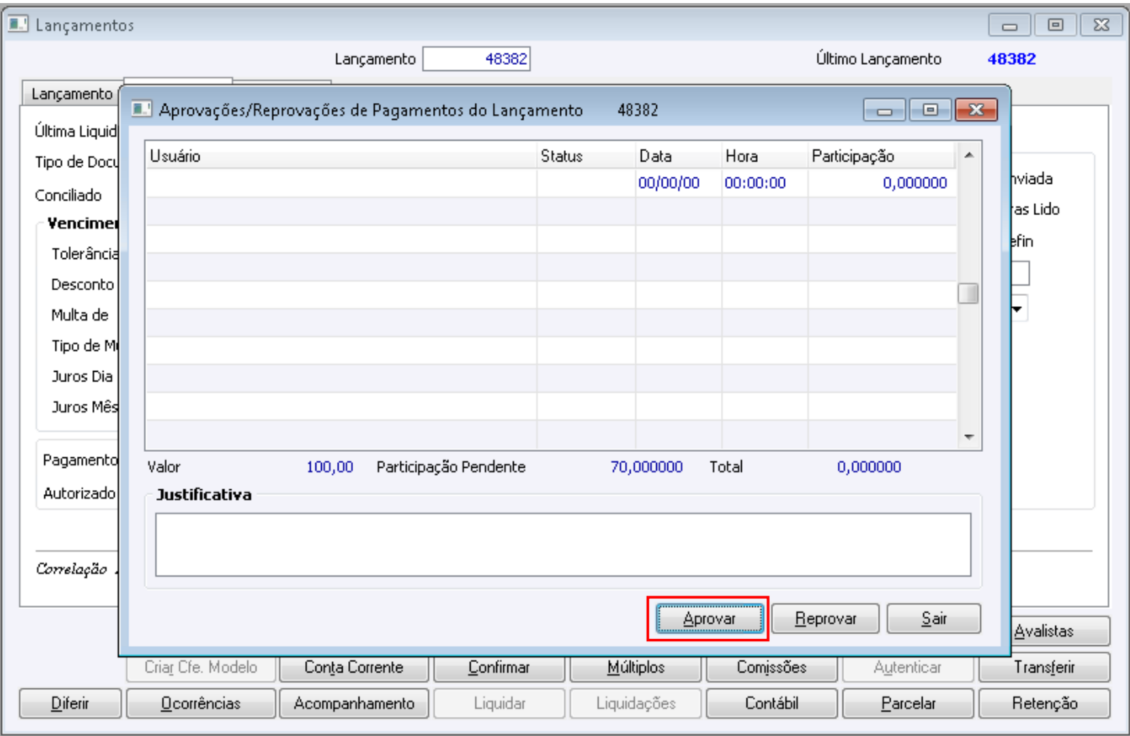Close the approvals dialog with red X
The width and height of the screenshot is (1130, 736).
click(x=976, y=110)
